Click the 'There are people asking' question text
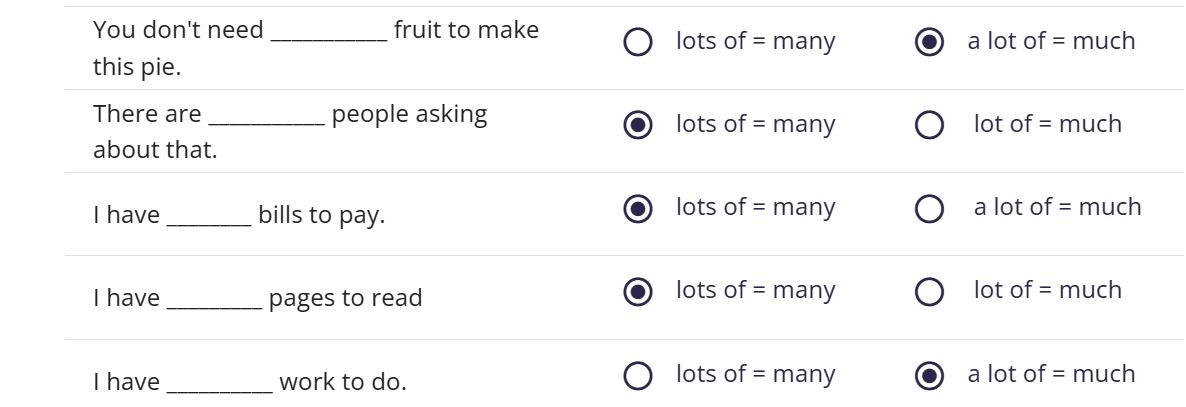This screenshot has height=407, width=1186. pos(290,132)
